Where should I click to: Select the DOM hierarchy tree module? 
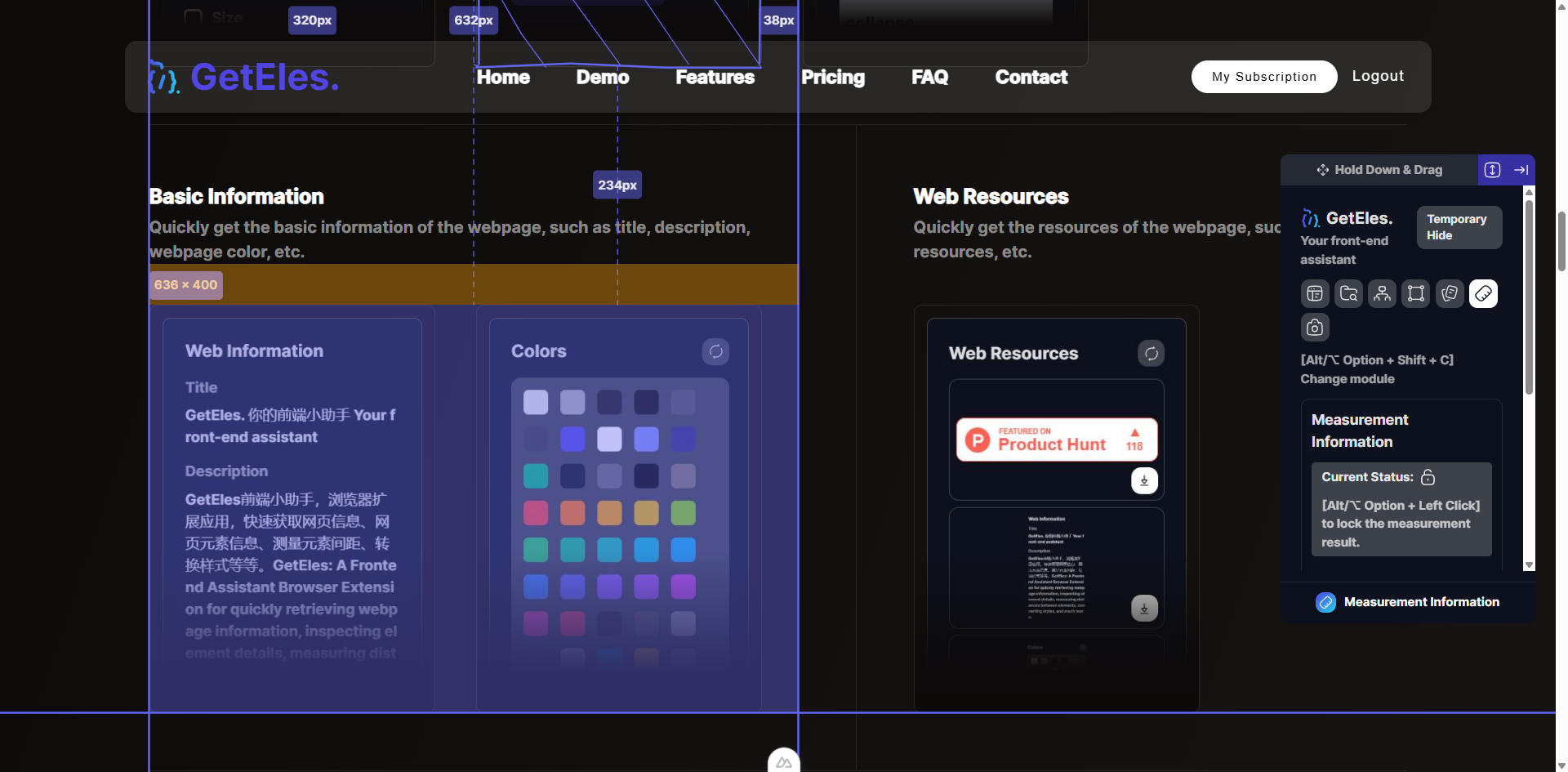pos(1382,293)
